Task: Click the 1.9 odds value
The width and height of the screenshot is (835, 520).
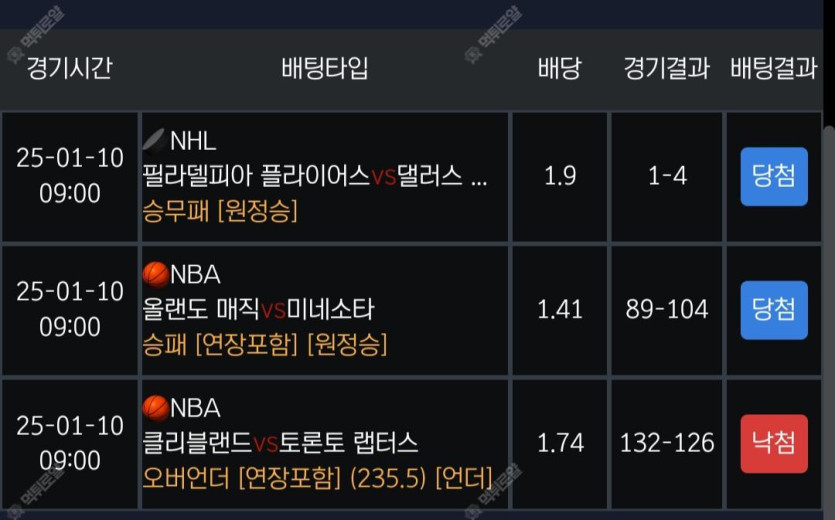Action: [560, 176]
